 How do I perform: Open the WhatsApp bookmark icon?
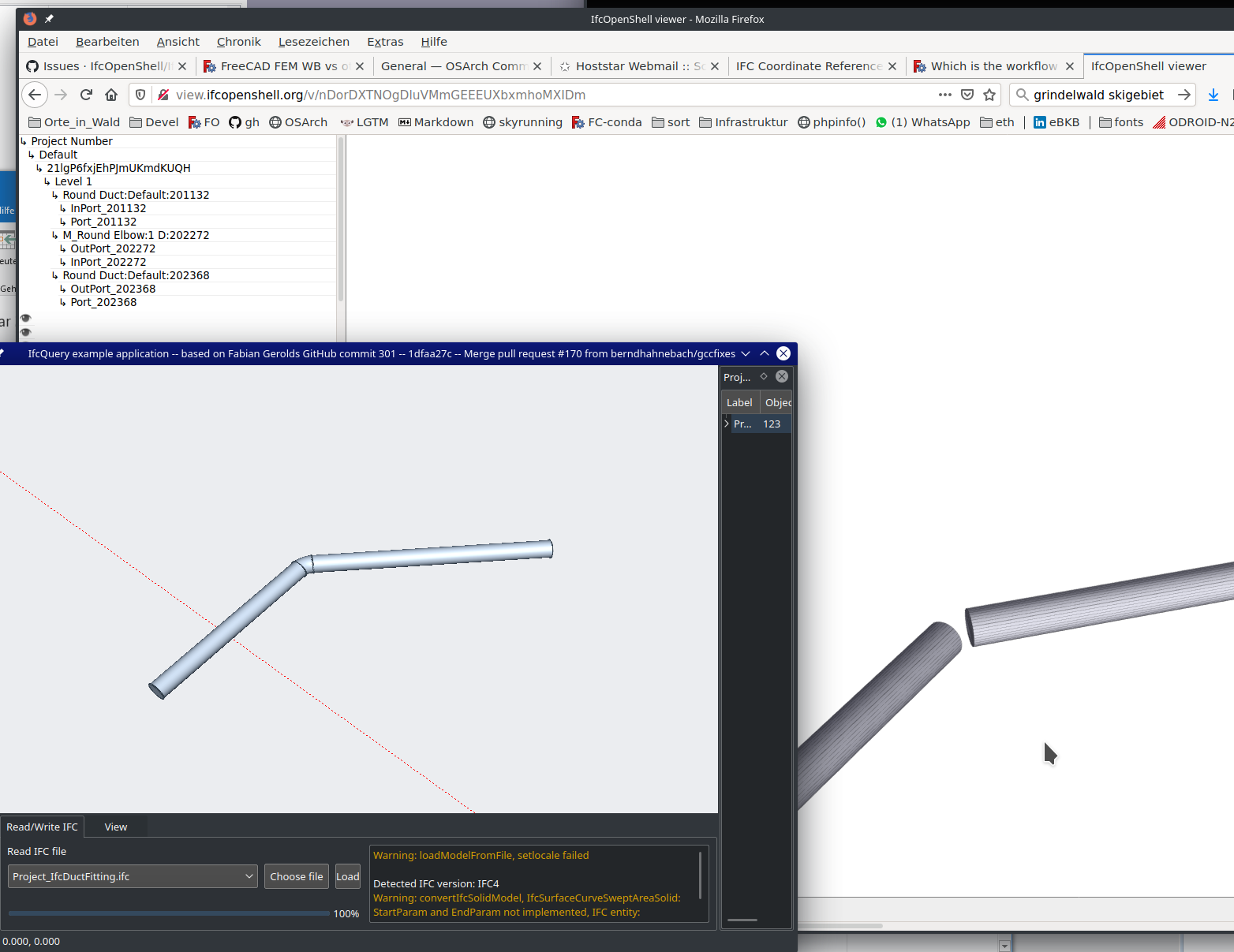tap(881, 122)
